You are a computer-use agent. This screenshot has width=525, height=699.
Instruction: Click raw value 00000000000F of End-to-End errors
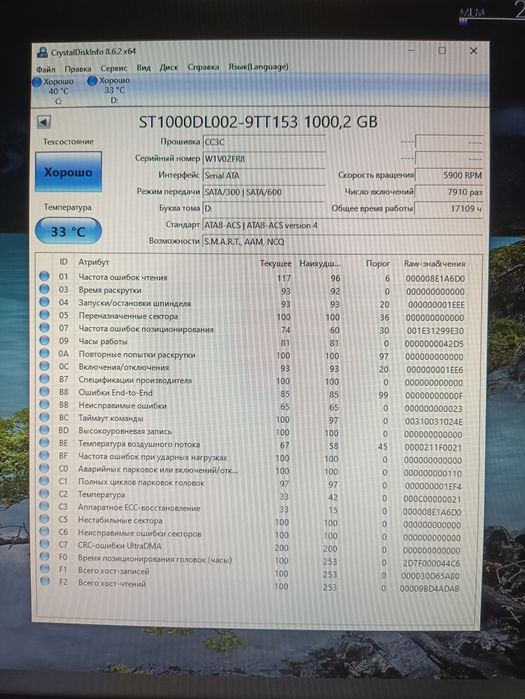point(434,395)
